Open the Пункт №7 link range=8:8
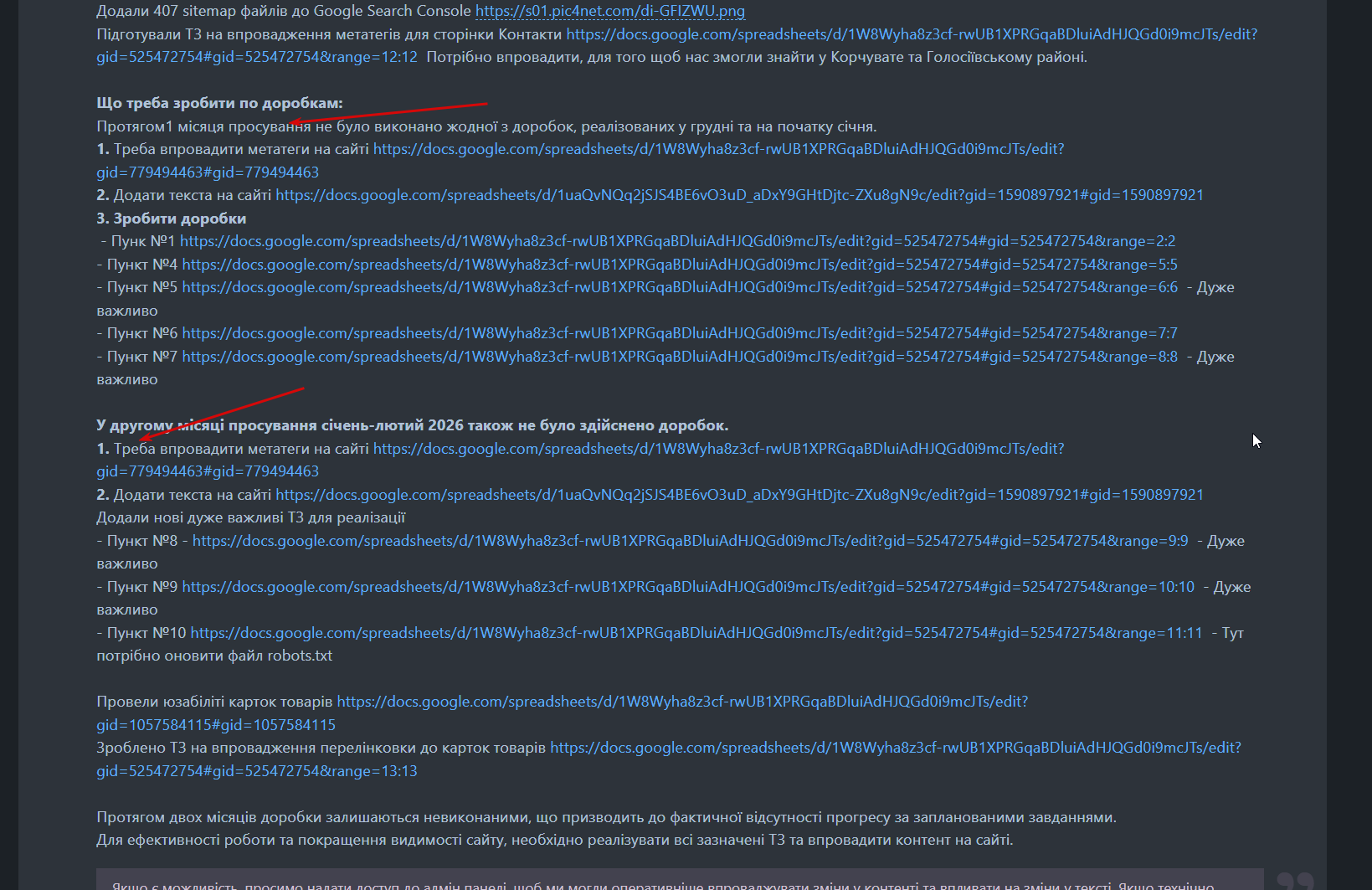Image resolution: width=1372 pixels, height=890 pixels. (680, 357)
